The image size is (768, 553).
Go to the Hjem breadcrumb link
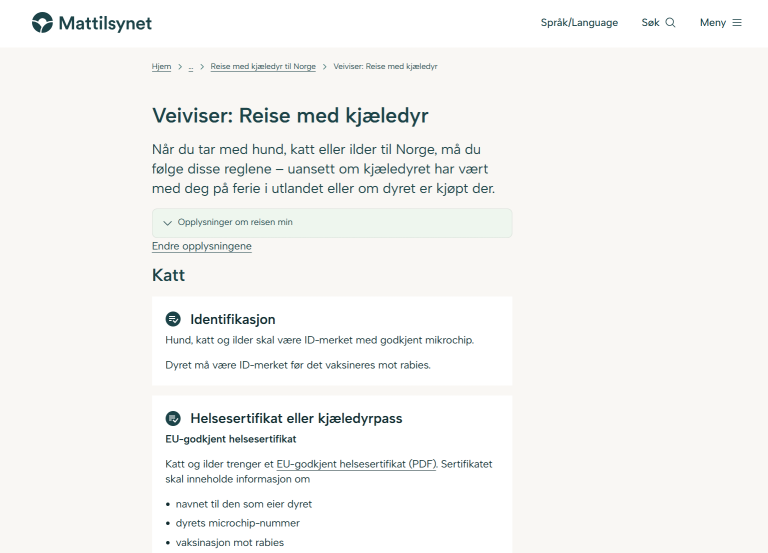(x=161, y=67)
